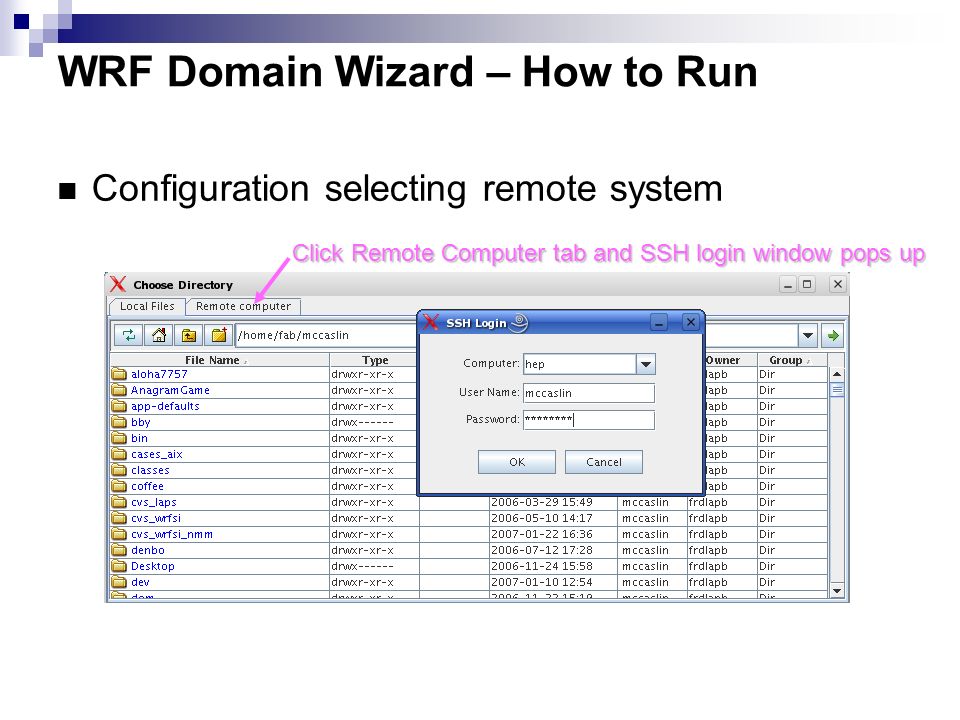Click the refresh directory icon
Image resolution: width=960 pixels, height=720 pixels.
tap(129, 336)
